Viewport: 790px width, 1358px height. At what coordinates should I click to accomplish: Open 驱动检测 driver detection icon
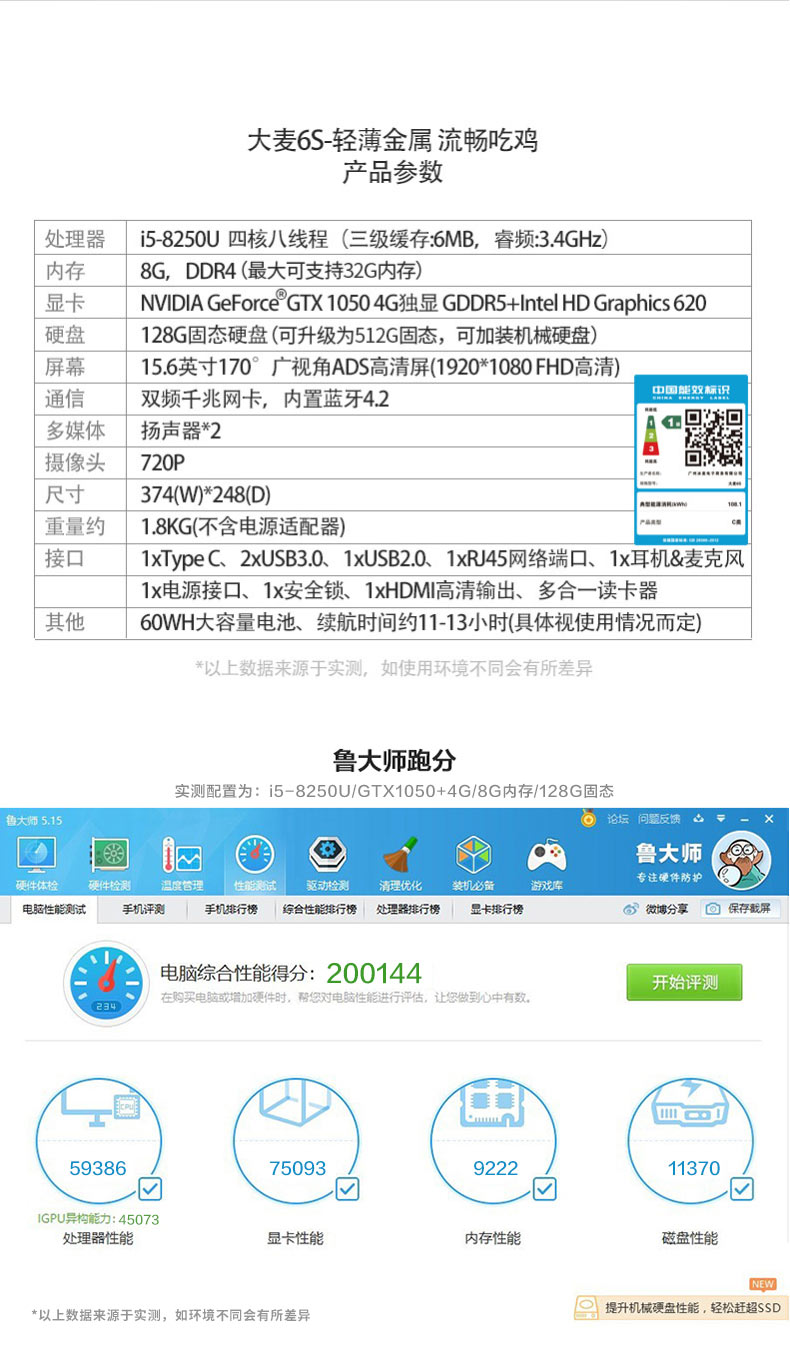coord(328,863)
